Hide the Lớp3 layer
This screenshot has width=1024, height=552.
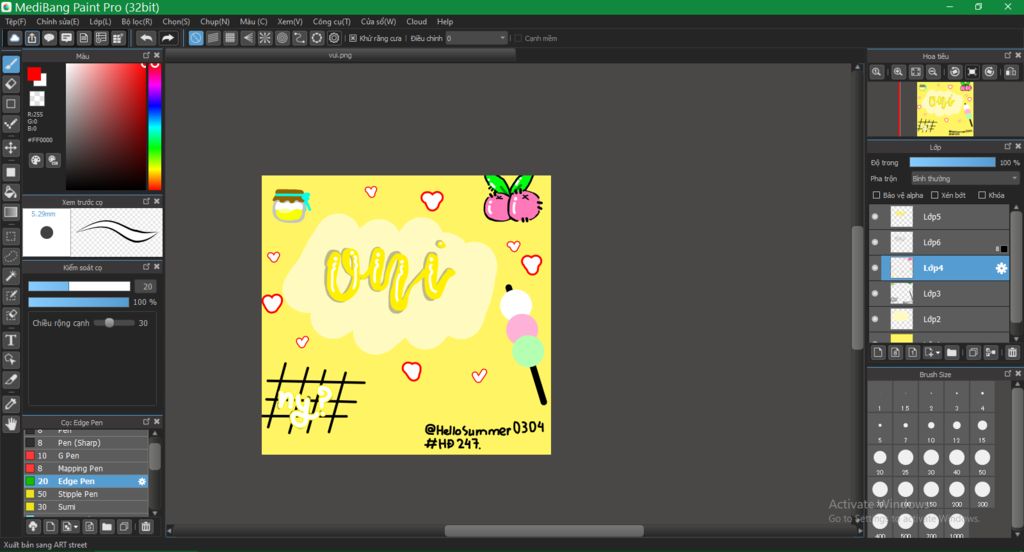pos(875,293)
